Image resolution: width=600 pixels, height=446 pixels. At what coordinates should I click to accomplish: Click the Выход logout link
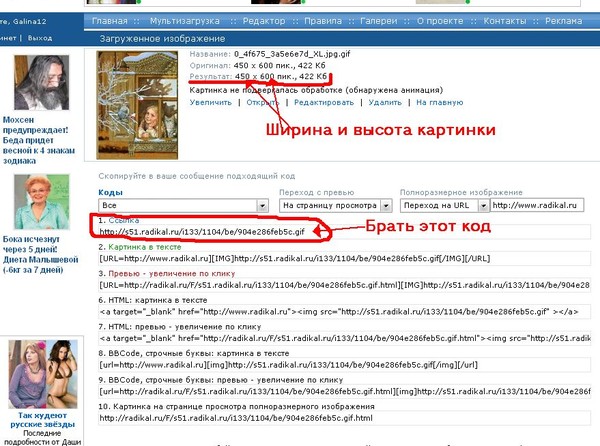(40, 38)
